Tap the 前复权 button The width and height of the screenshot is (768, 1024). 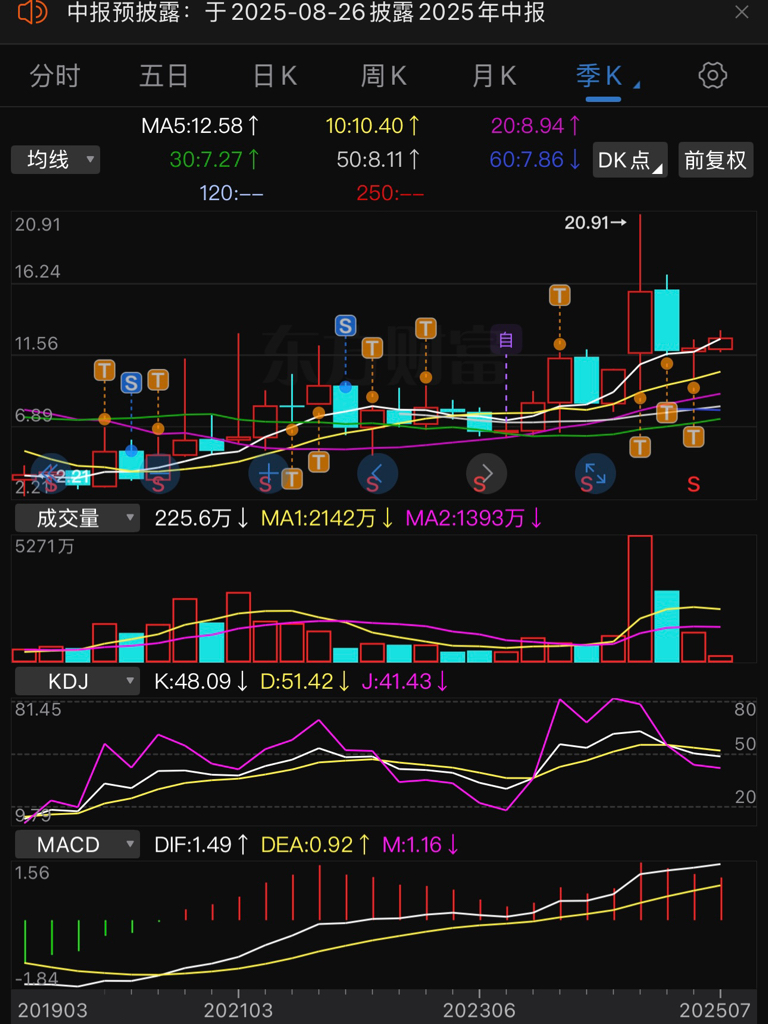tap(716, 159)
